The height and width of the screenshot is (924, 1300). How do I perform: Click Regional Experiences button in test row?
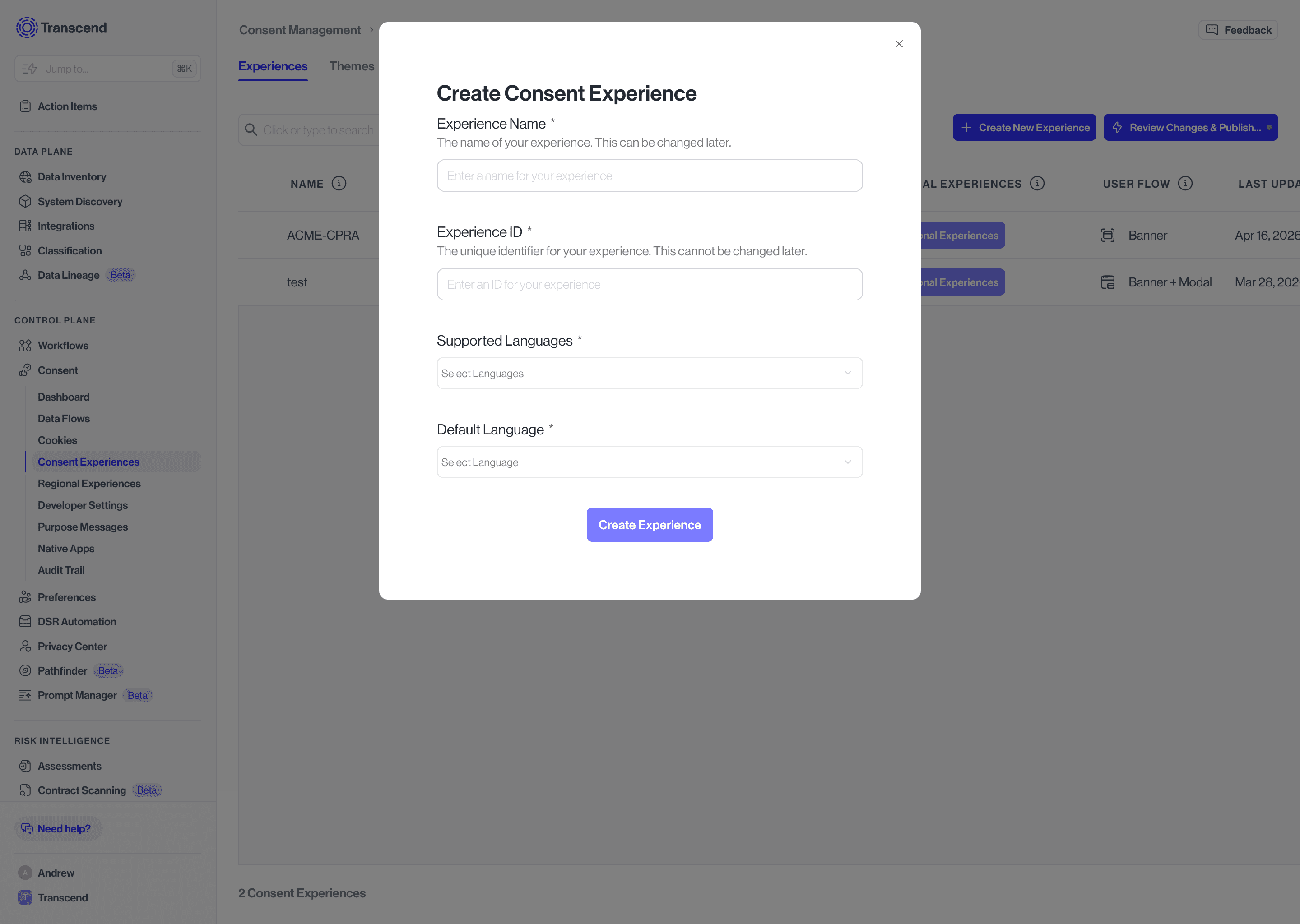tap(962, 282)
